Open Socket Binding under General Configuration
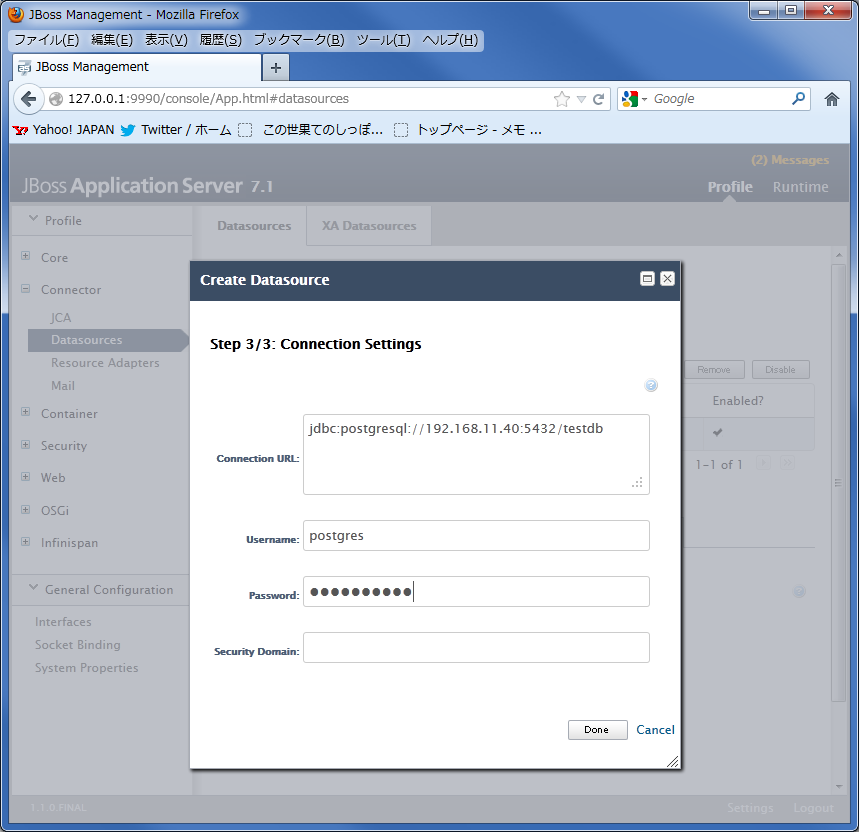The width and height of the screenshot is (859, 832). tap(78, 645)
